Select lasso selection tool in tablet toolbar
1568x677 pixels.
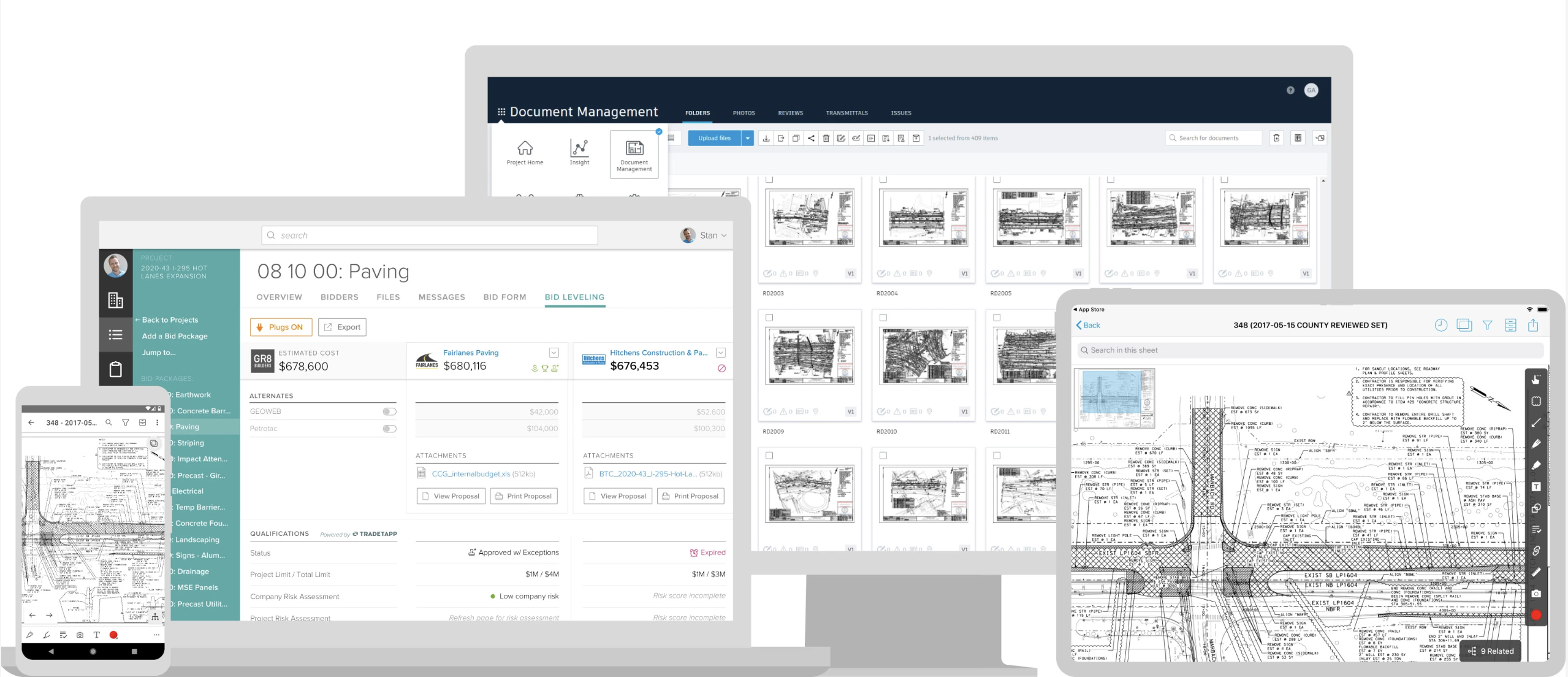(1536, 401)
